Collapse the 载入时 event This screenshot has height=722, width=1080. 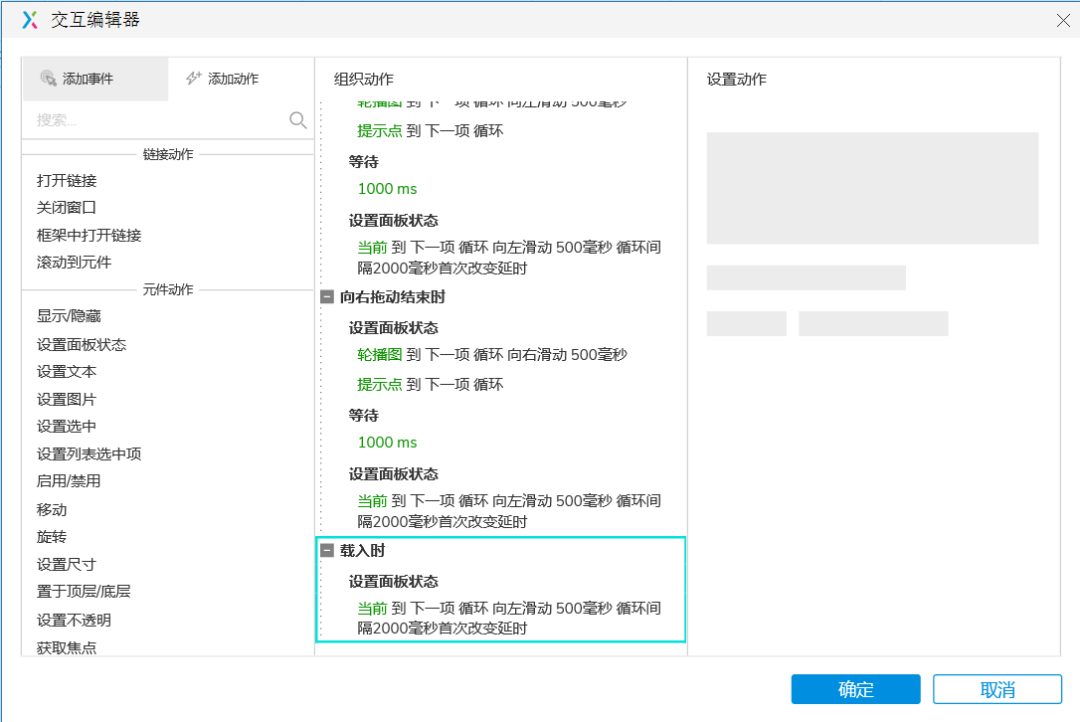[x=327, y=550]
